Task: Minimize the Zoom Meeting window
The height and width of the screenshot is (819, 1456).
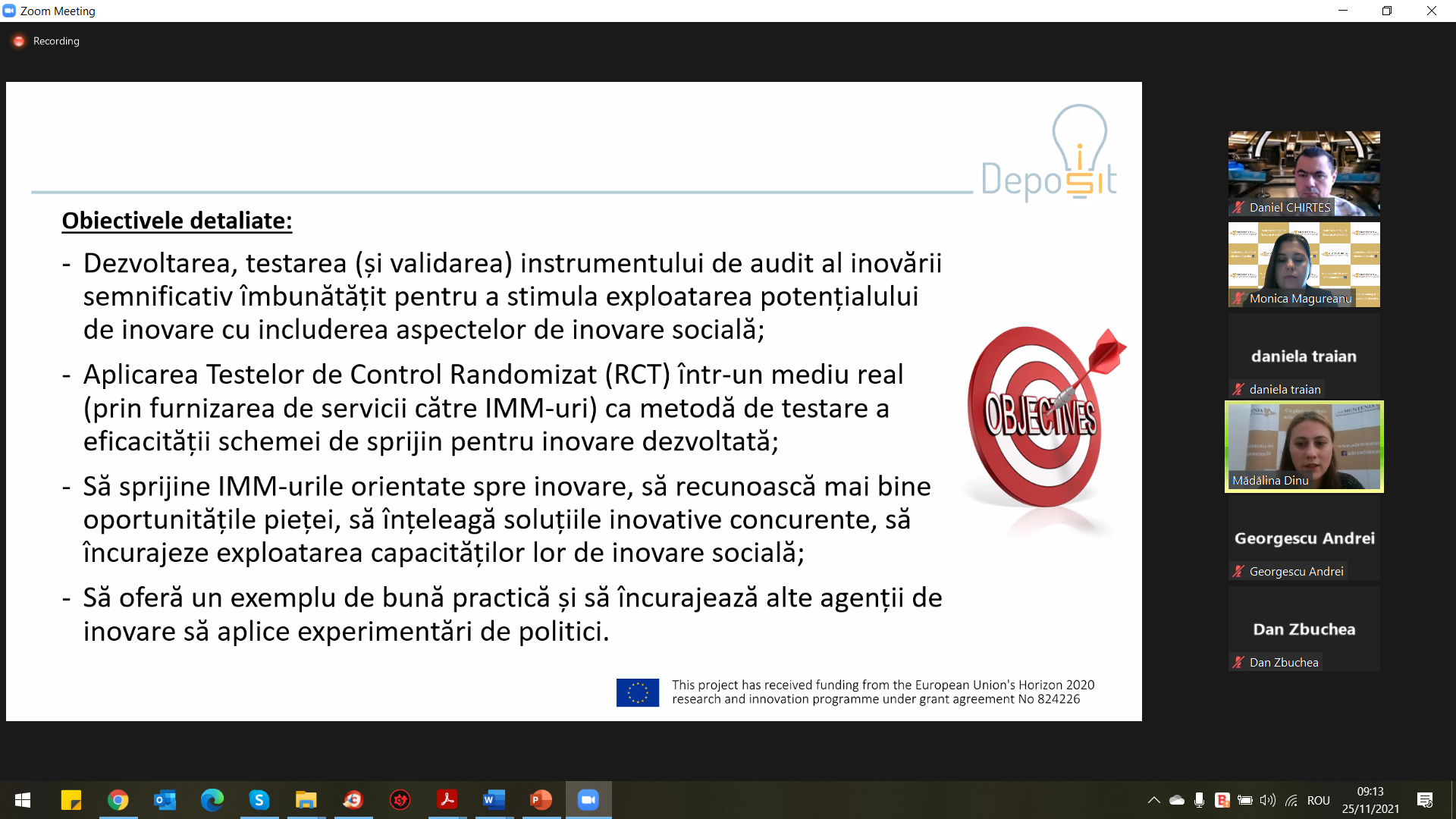Action: [1343, 11]
